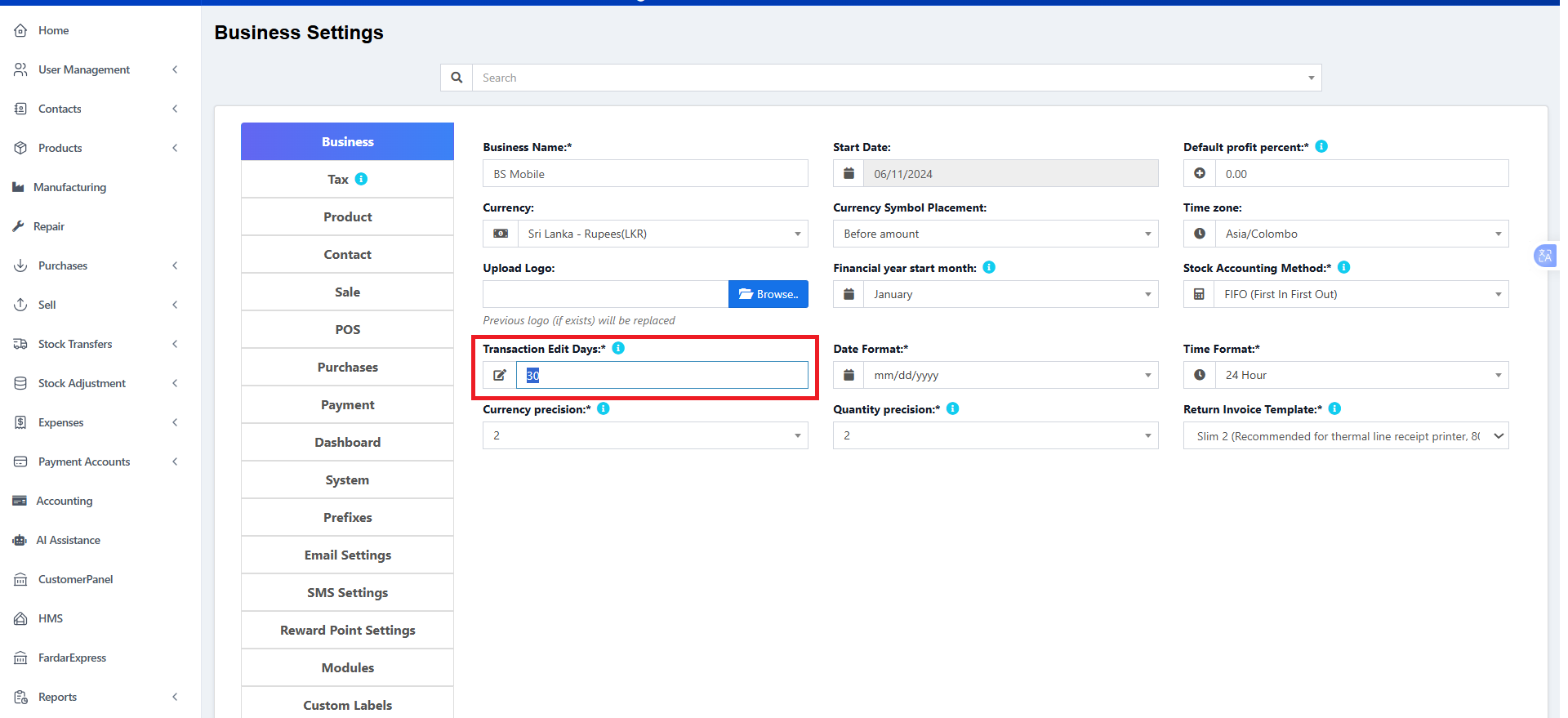Viewport: 1568px width, 718px height.
Task: Click info icon beside Currency precision
Action: [x=604, y=408]
